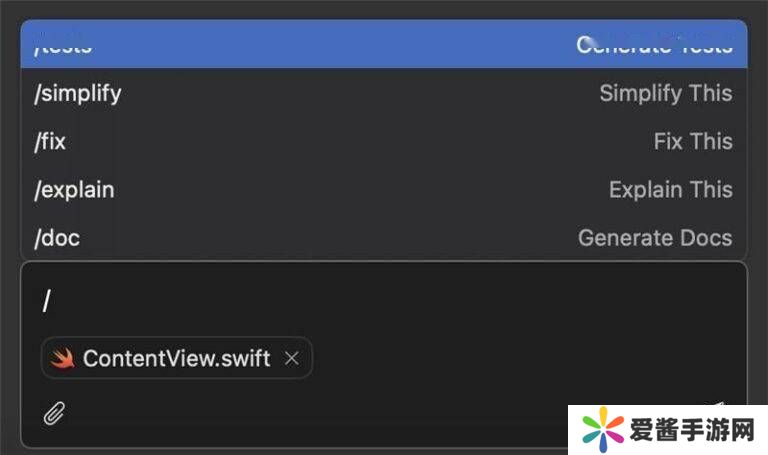Click the typed slash character in input
The height and width of the screenshot is (455, 768).
(x=46, y=301)
